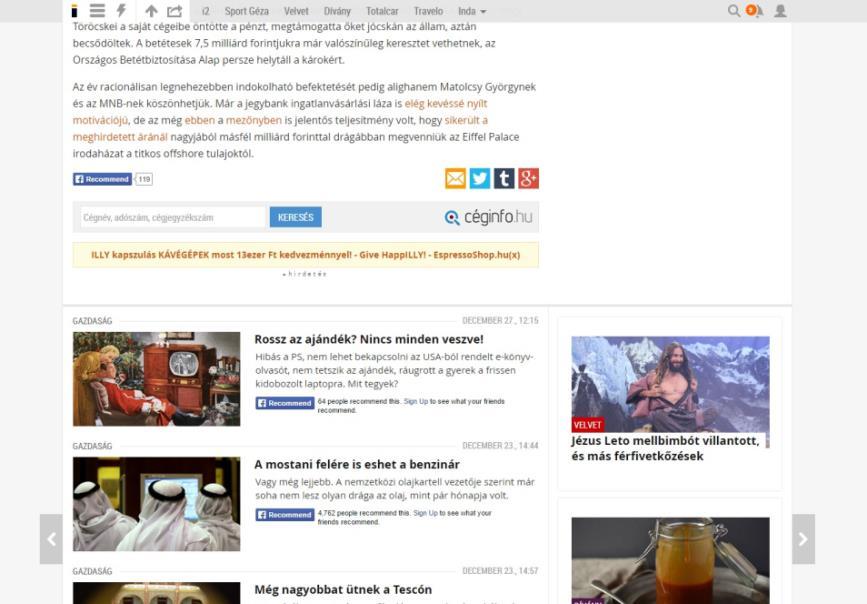Open the Dívány section
The image size is (867, 604).
(x=337, y=11)
